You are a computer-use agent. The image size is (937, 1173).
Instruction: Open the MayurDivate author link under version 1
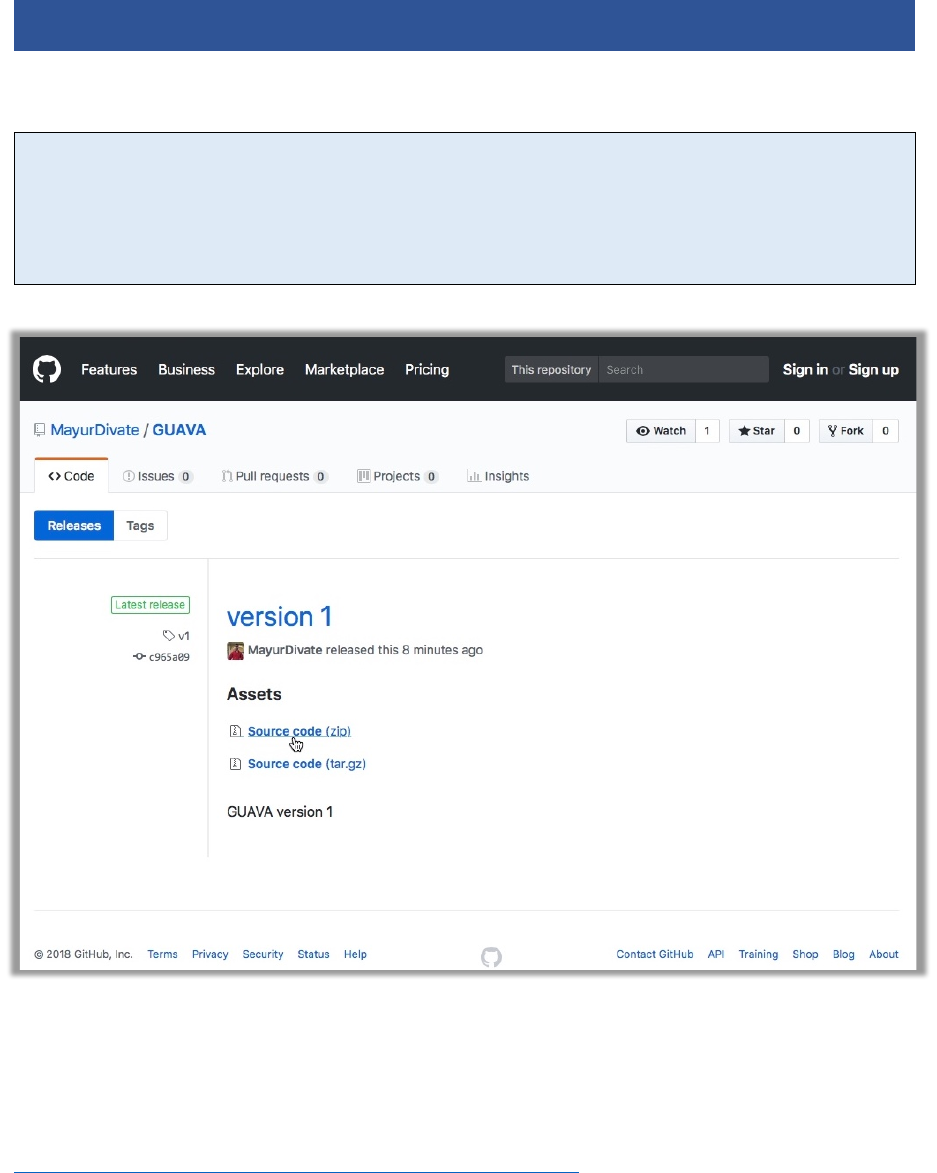click(285, 650)
